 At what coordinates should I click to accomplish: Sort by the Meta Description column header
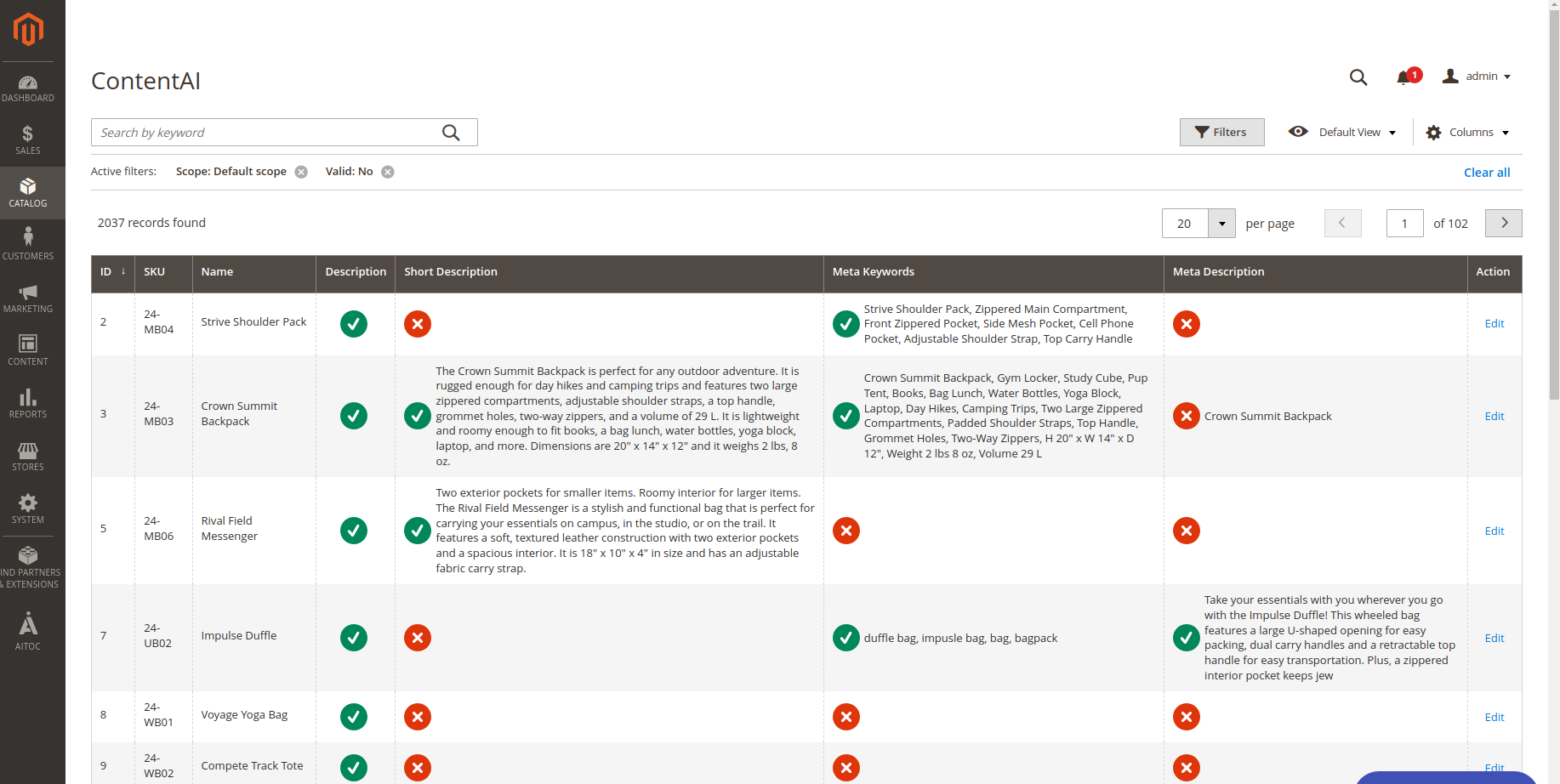click(1316, 272)
